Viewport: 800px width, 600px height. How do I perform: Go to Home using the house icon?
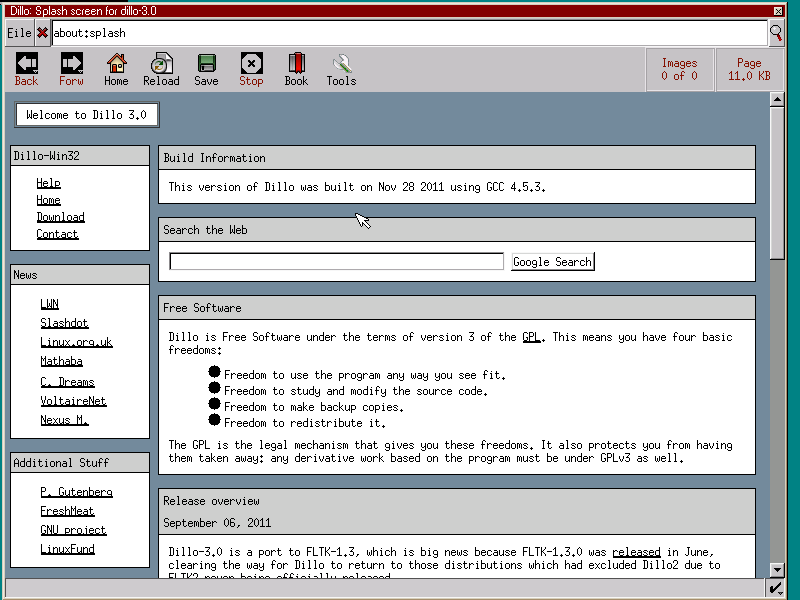tap(116, 64)
